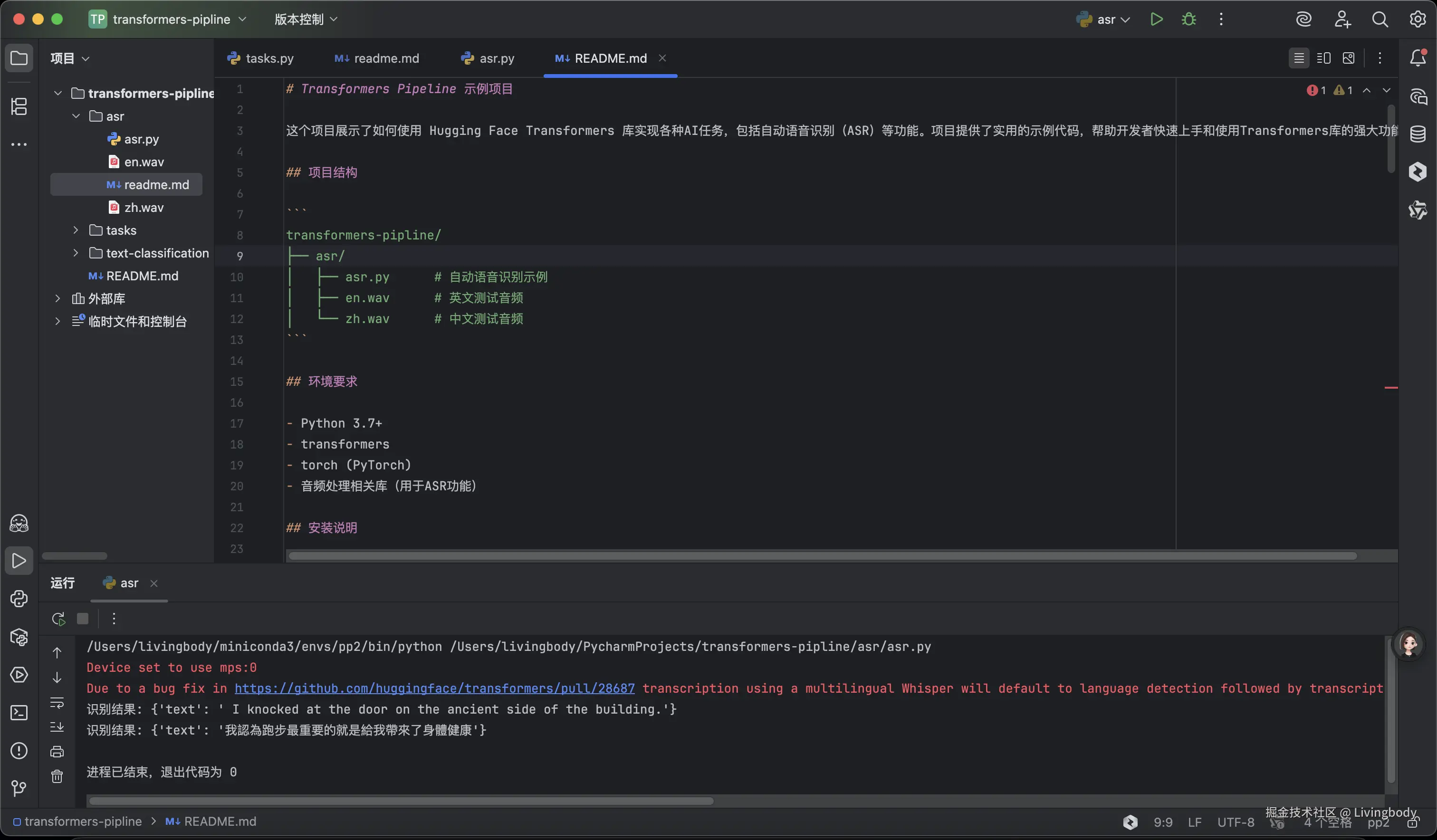1437x840 pixels.
Task: Switch to the asr.py editor tab
Action: [x=488, y=58]
